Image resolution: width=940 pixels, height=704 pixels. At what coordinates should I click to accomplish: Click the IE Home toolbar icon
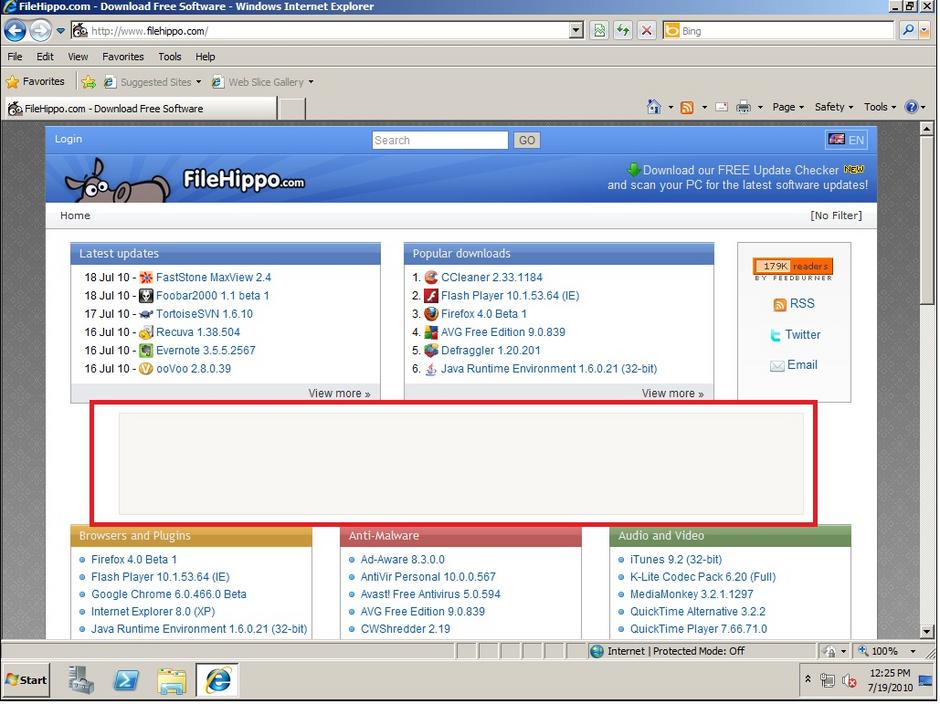pyautogui.click(x=653, y=107)
